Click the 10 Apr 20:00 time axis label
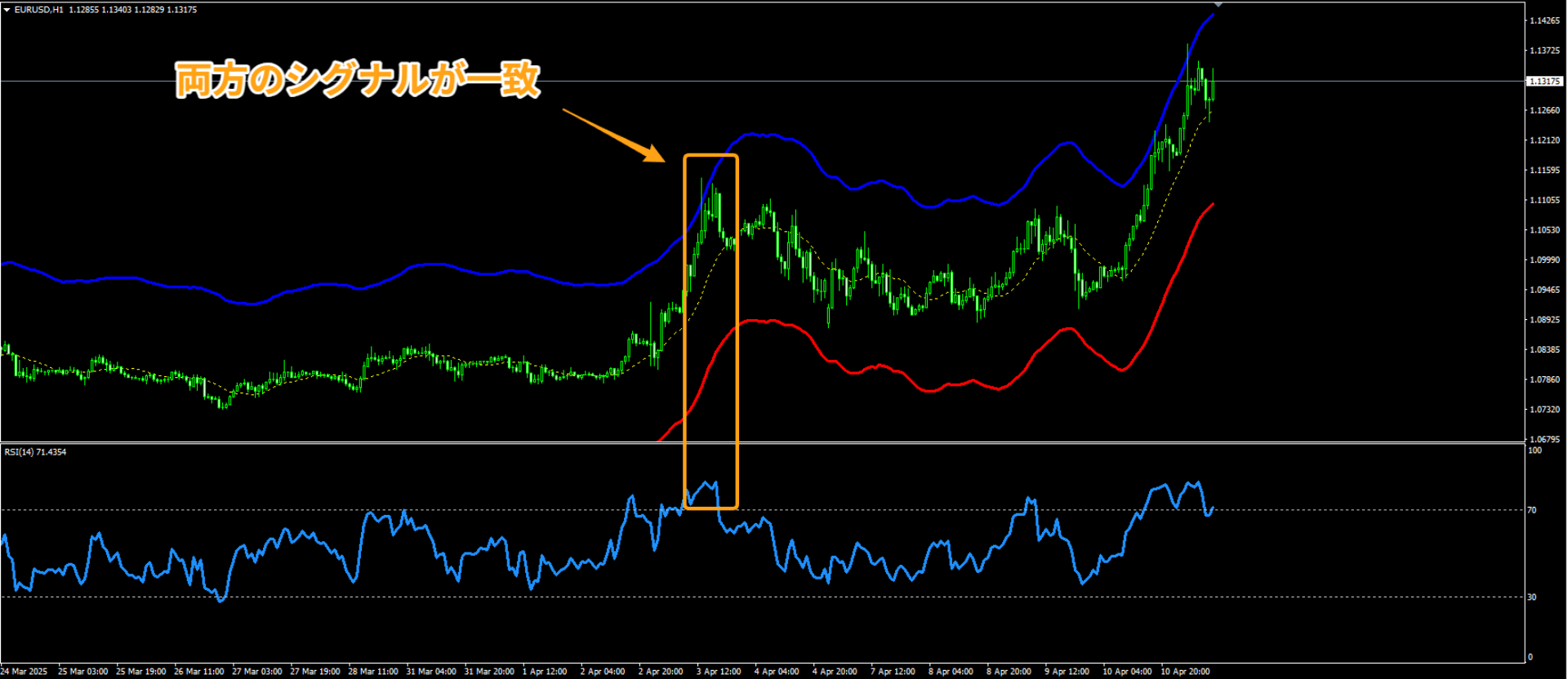Image resolution: width=1568 pixels, height=679 pixels. pyautogui.click(x=1184, y=672)
